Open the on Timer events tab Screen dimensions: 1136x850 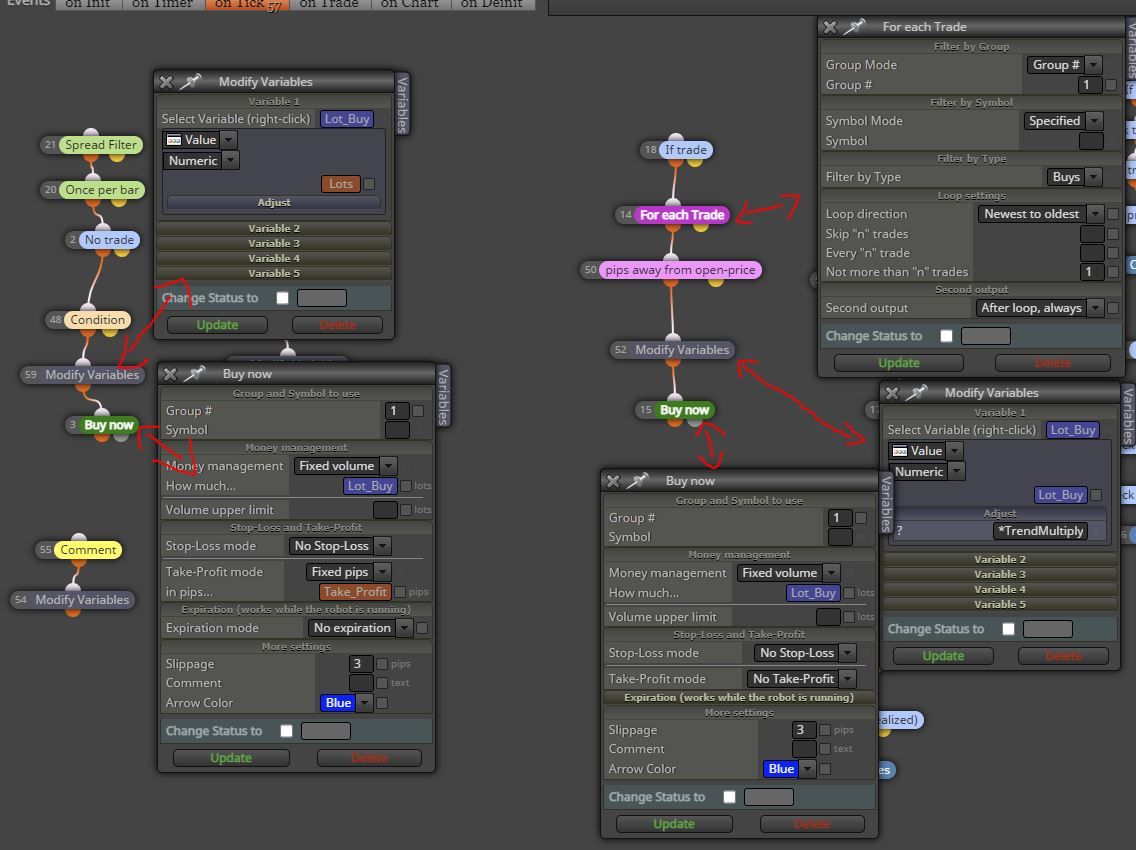(x=162, y=4)
